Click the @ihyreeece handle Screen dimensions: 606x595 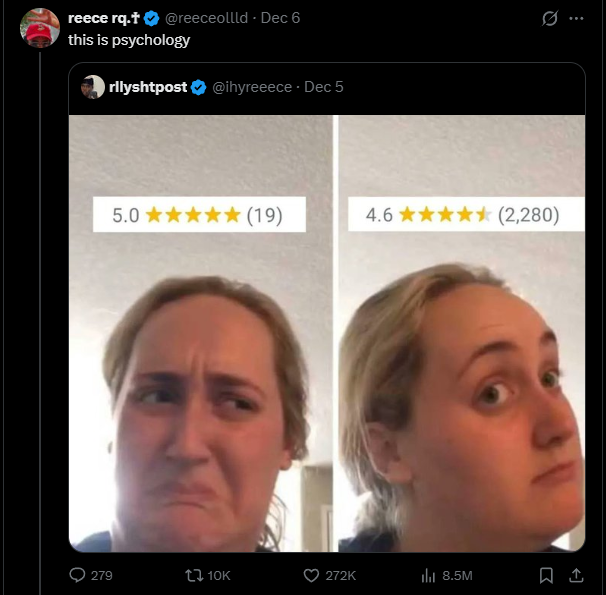(251, 87)
